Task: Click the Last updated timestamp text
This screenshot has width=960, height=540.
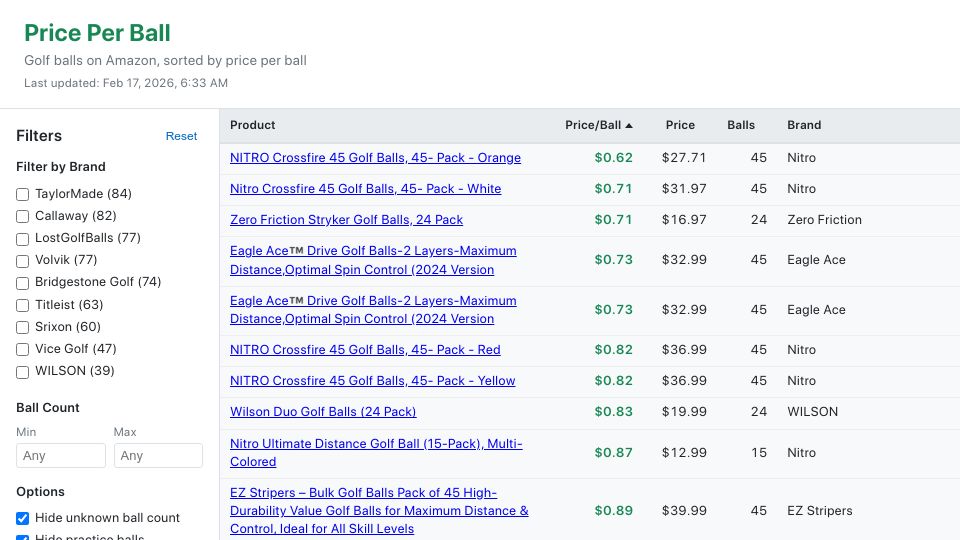Action: (x=126, y=83)
